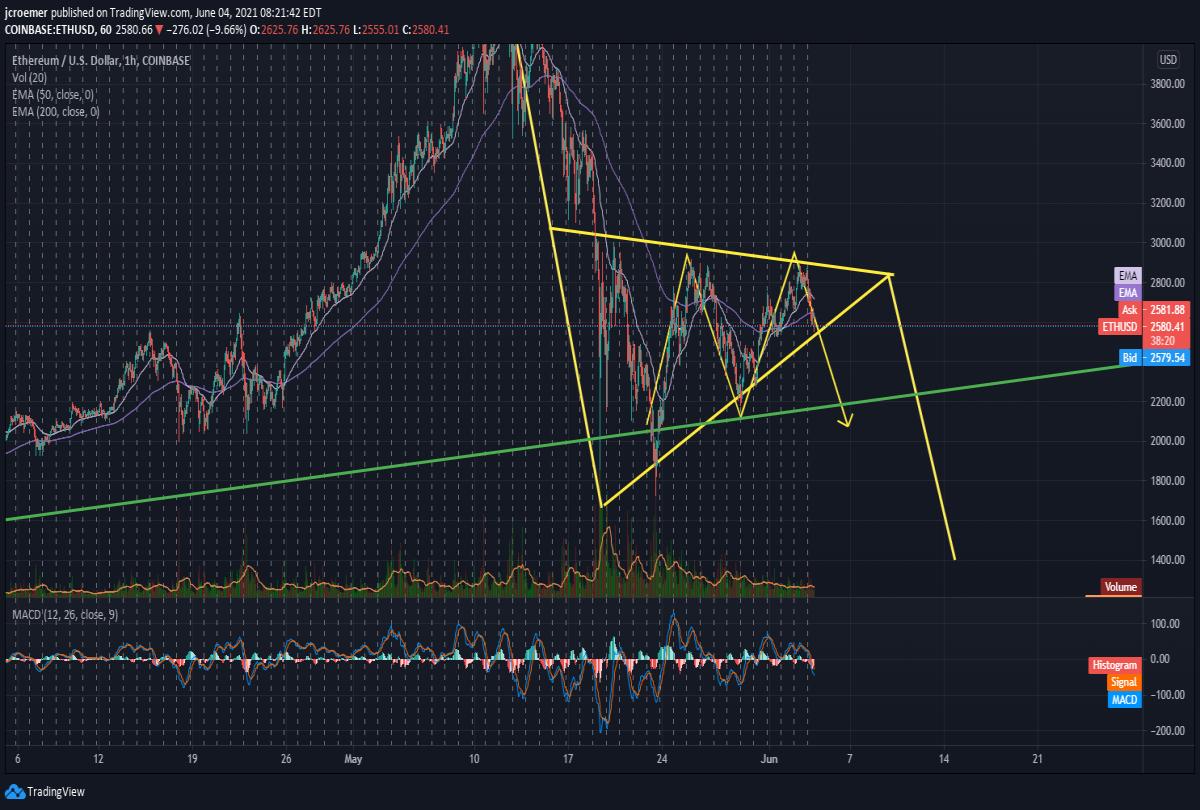The height and width of the screenshot is (810, 1200).
Task: Click the −200.00 MACD axis label
Action: [x=1167, y=731]
